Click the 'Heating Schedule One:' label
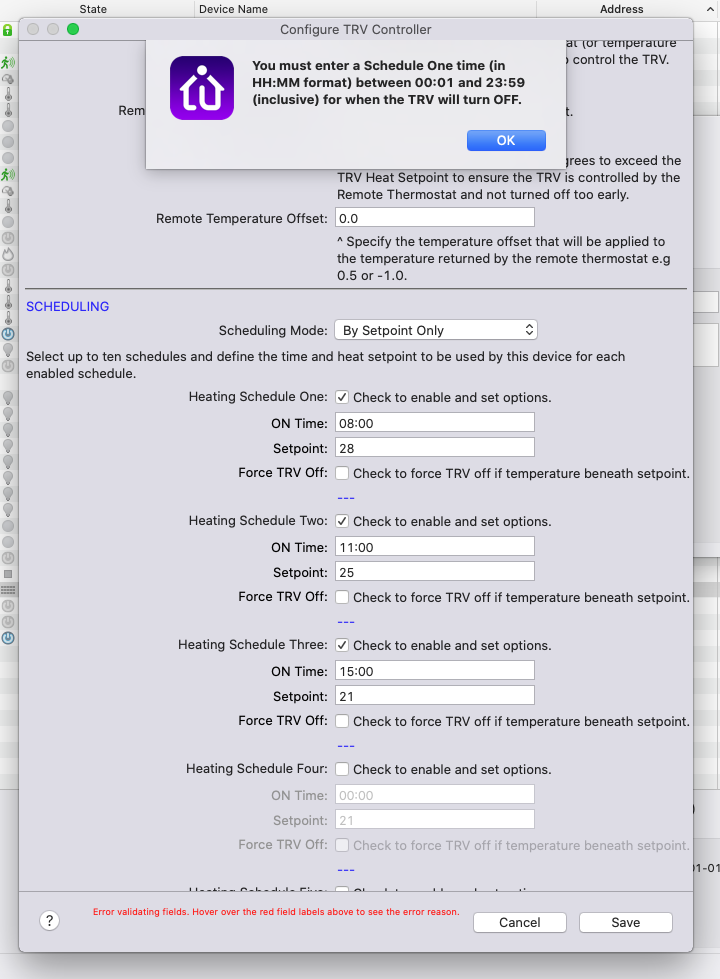Viewport: 720px width, 979px height. pyautogui.click(x=258, y=397)
